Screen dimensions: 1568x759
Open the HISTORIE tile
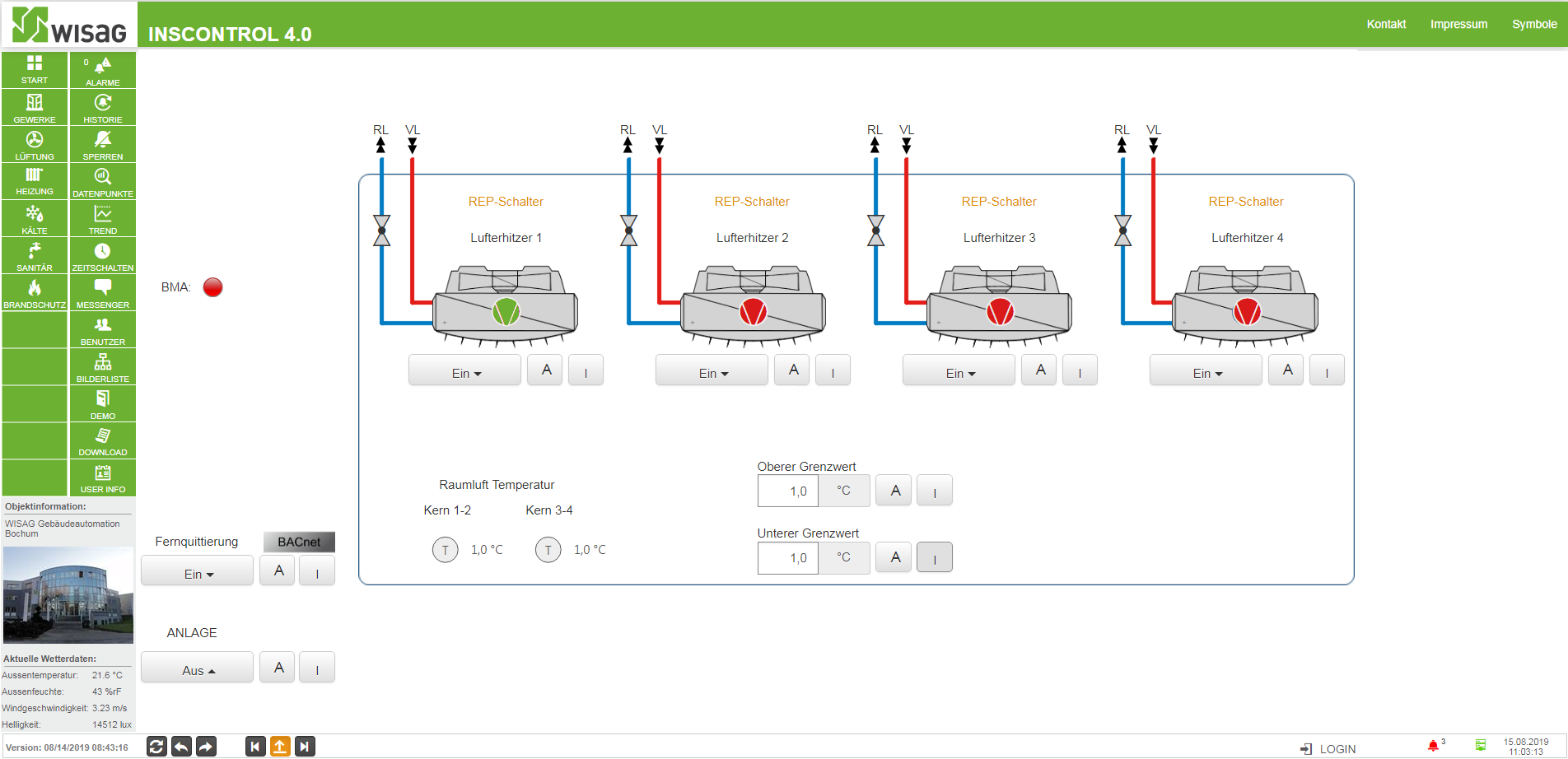[103, 107]
